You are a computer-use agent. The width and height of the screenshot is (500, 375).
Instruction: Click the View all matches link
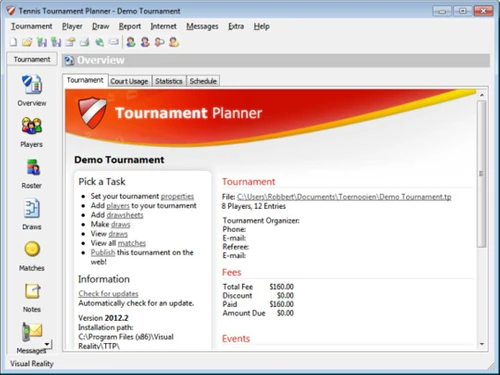[132, 243]
